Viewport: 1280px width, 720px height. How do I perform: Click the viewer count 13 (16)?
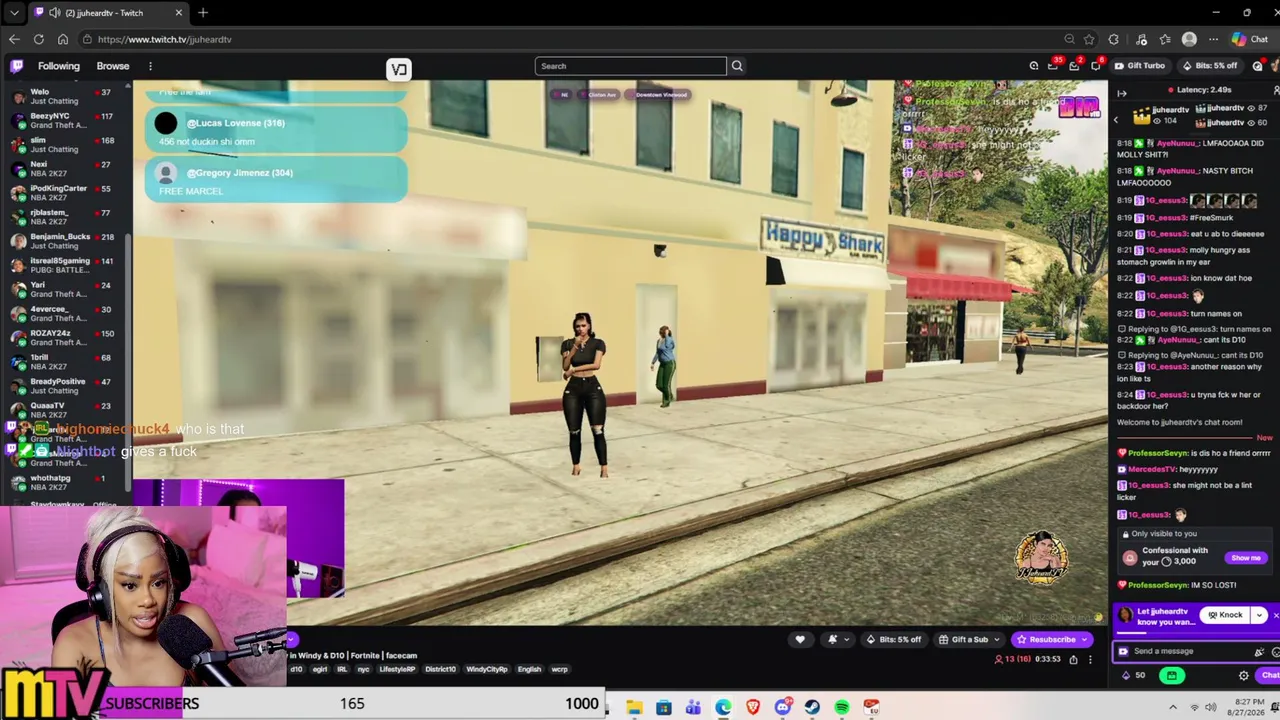point(1011,660)
